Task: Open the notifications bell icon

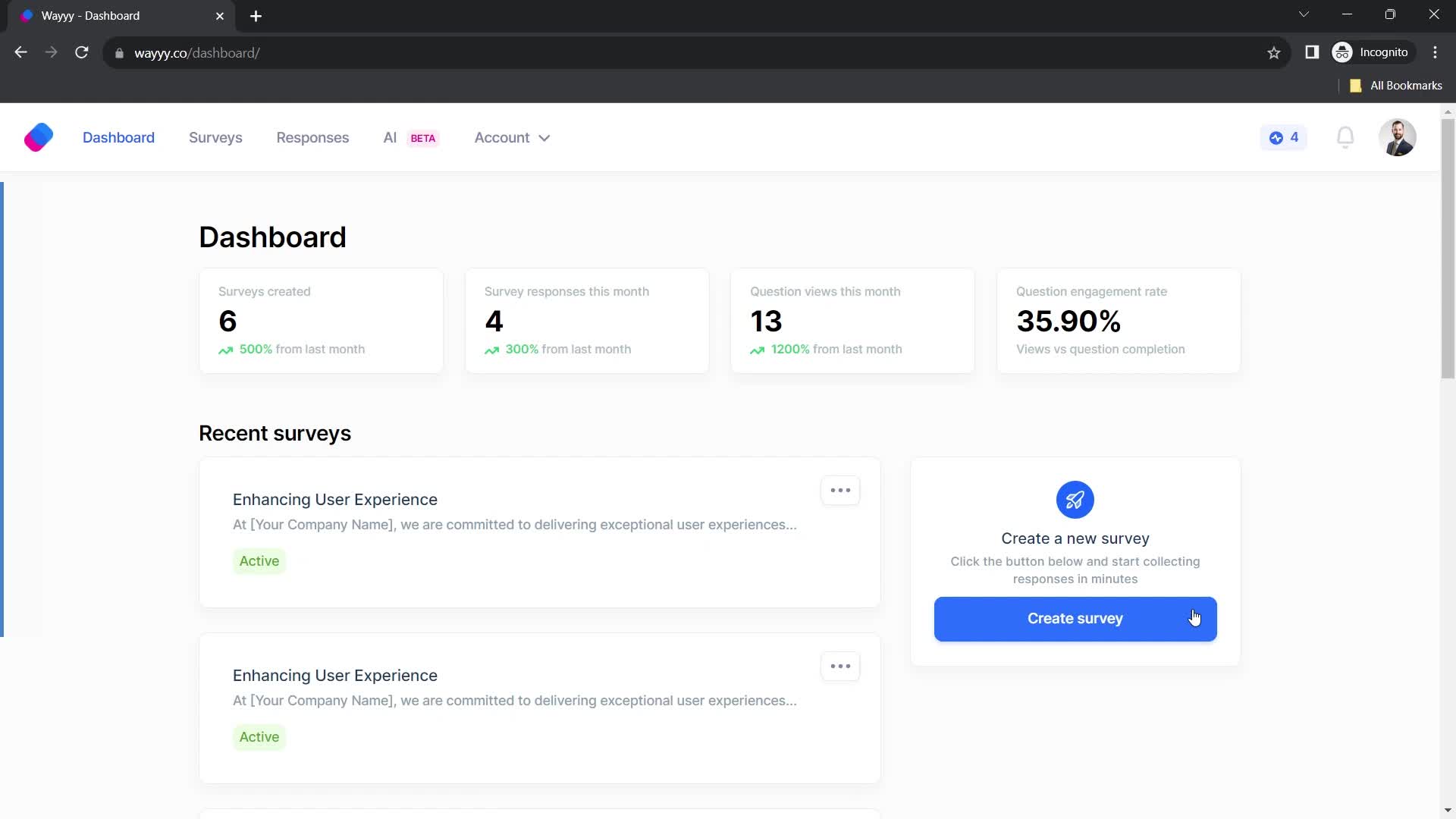Action: pyautogui.click(x=1348, y=137)
